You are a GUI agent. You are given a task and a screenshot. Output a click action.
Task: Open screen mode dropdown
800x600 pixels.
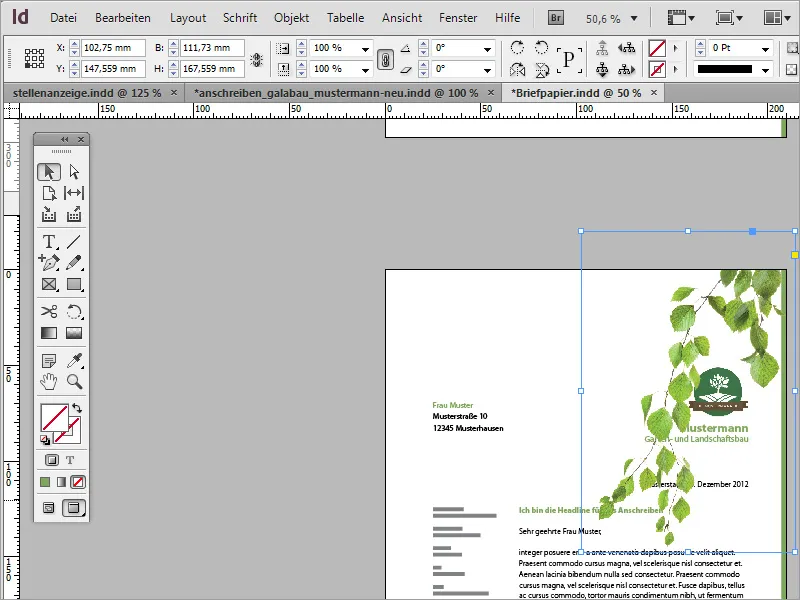pyautogui.click(x=730, y=18)
